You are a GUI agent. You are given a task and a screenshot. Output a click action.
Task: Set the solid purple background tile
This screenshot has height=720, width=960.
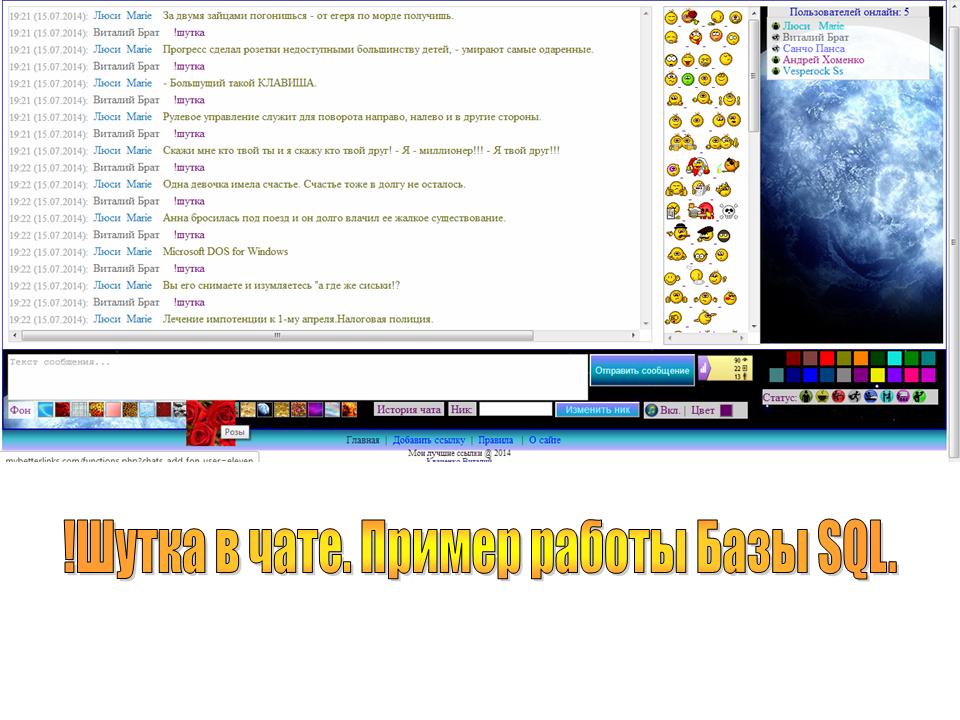tap(316, 409)
